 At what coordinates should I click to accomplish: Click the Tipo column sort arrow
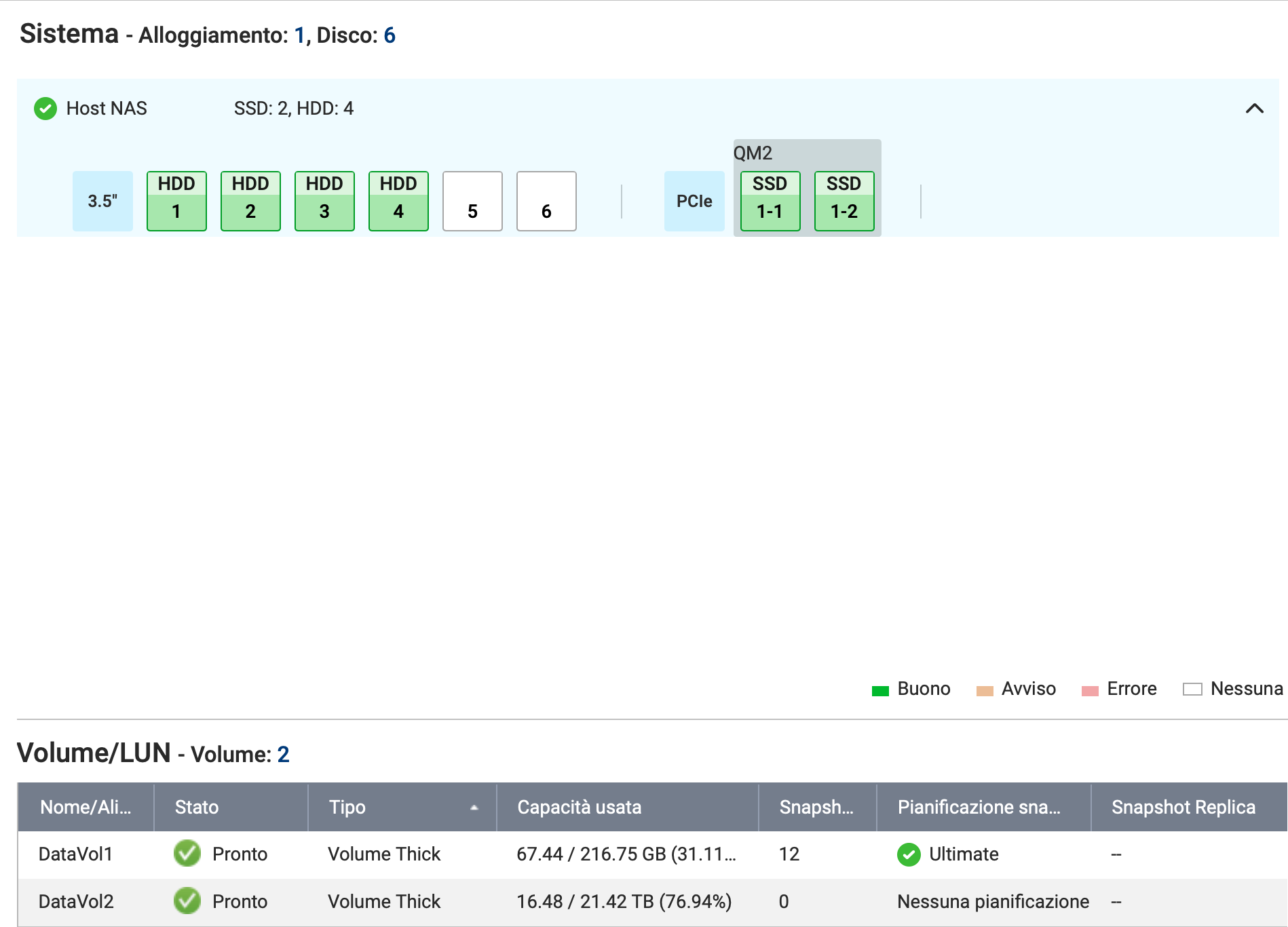474,808
